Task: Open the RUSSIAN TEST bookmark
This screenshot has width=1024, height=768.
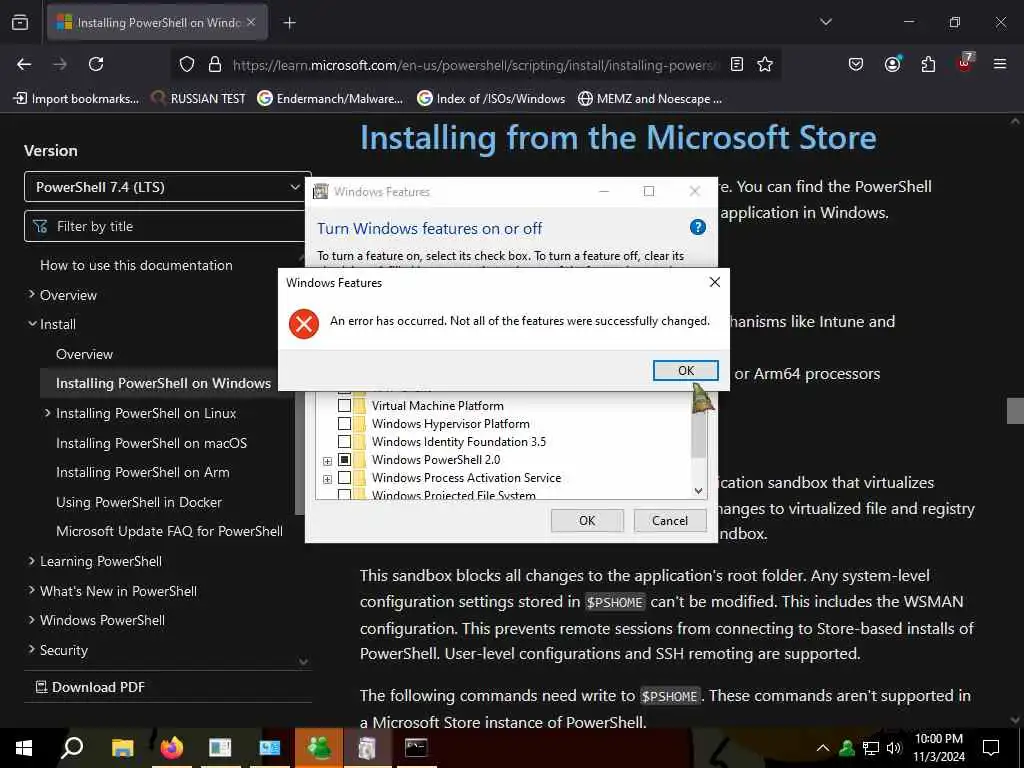Action: pos(199,99)
